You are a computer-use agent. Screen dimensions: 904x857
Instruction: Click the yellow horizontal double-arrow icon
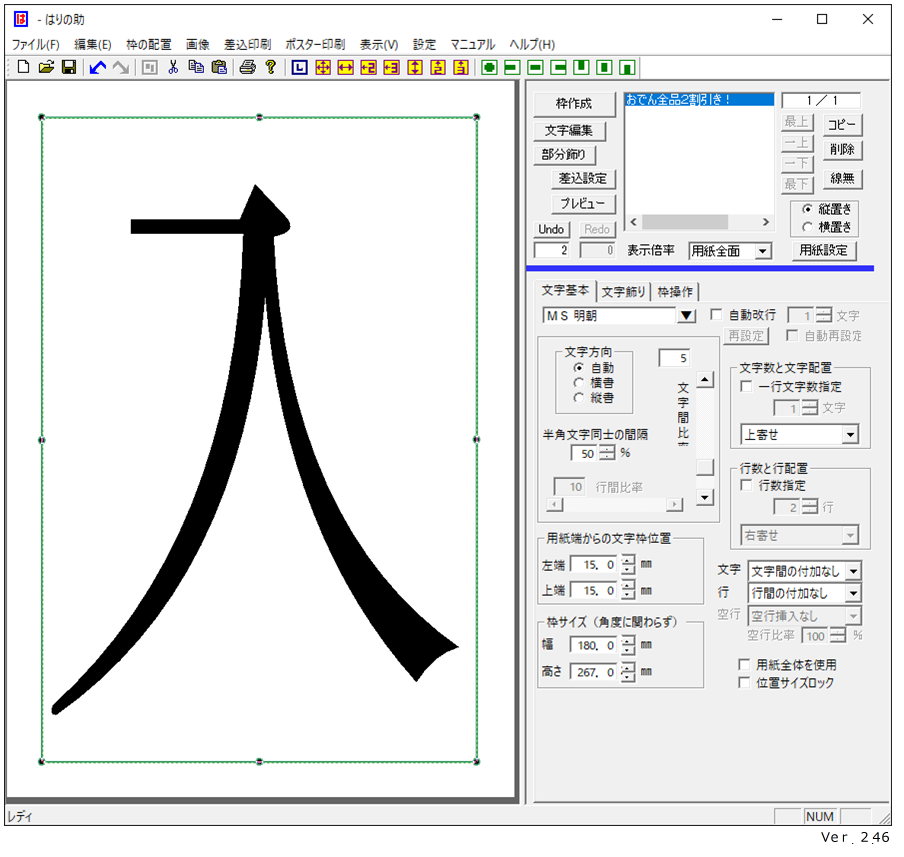(345, 67)
